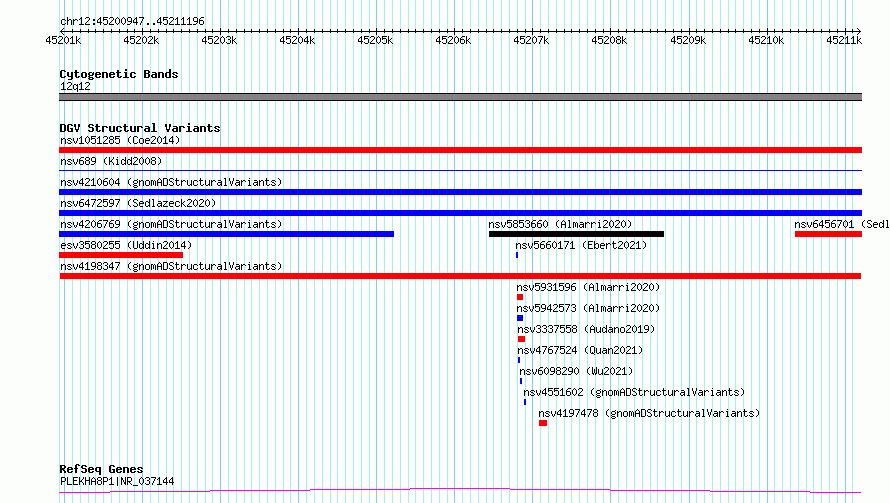This screenshot has width=890, height=503.
Task: Open the nsv6472597 (Sedlazeck2020) label
Action: (138, 203)
